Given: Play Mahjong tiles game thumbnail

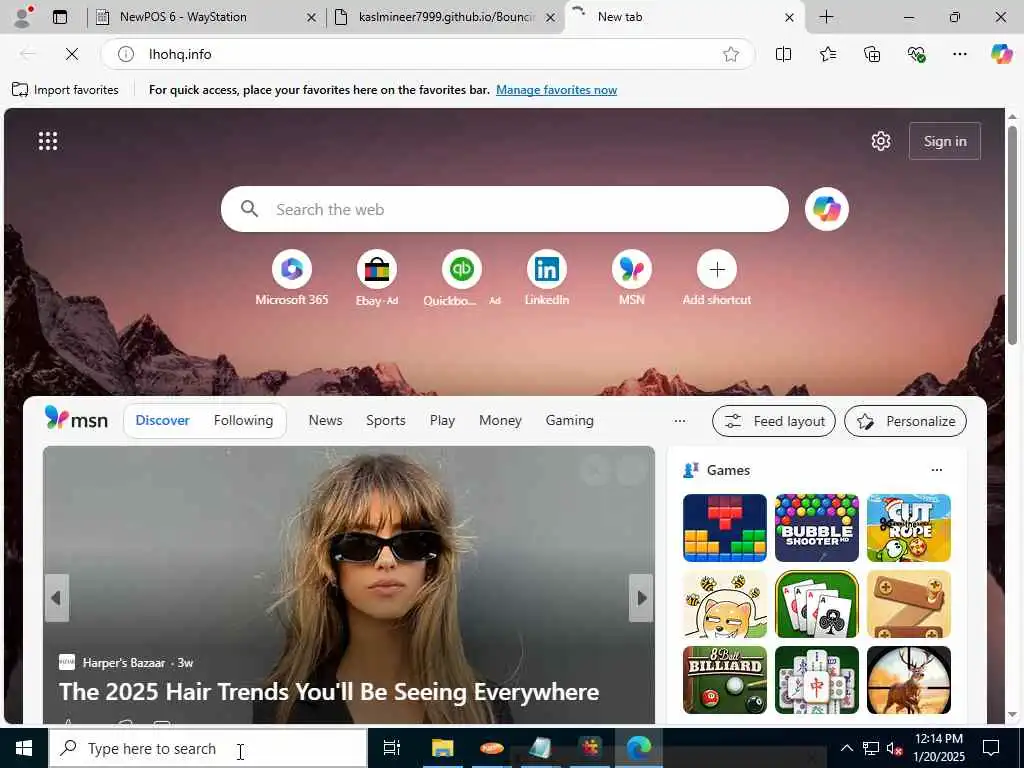Looking at the screenshot, I should pos(816,680).
